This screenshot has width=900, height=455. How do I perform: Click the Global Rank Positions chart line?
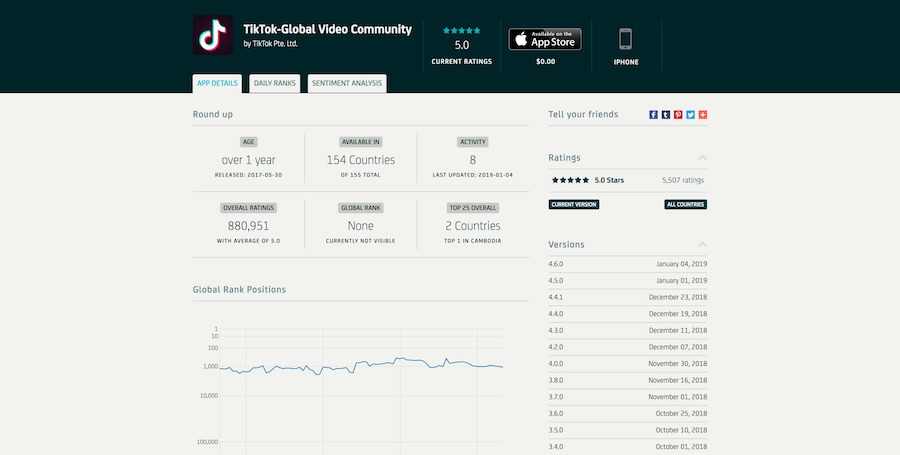[x=400, y=362]
